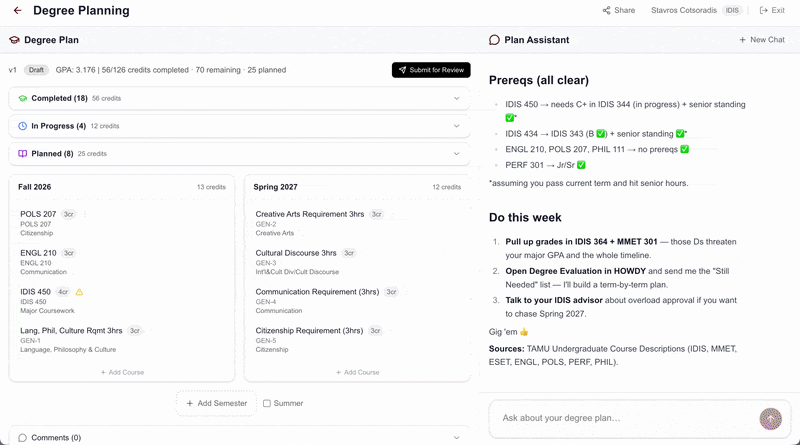The height and width of the screenshot is (445, 800).
Task: Click Add Semester button
Action: click(216, 403)
